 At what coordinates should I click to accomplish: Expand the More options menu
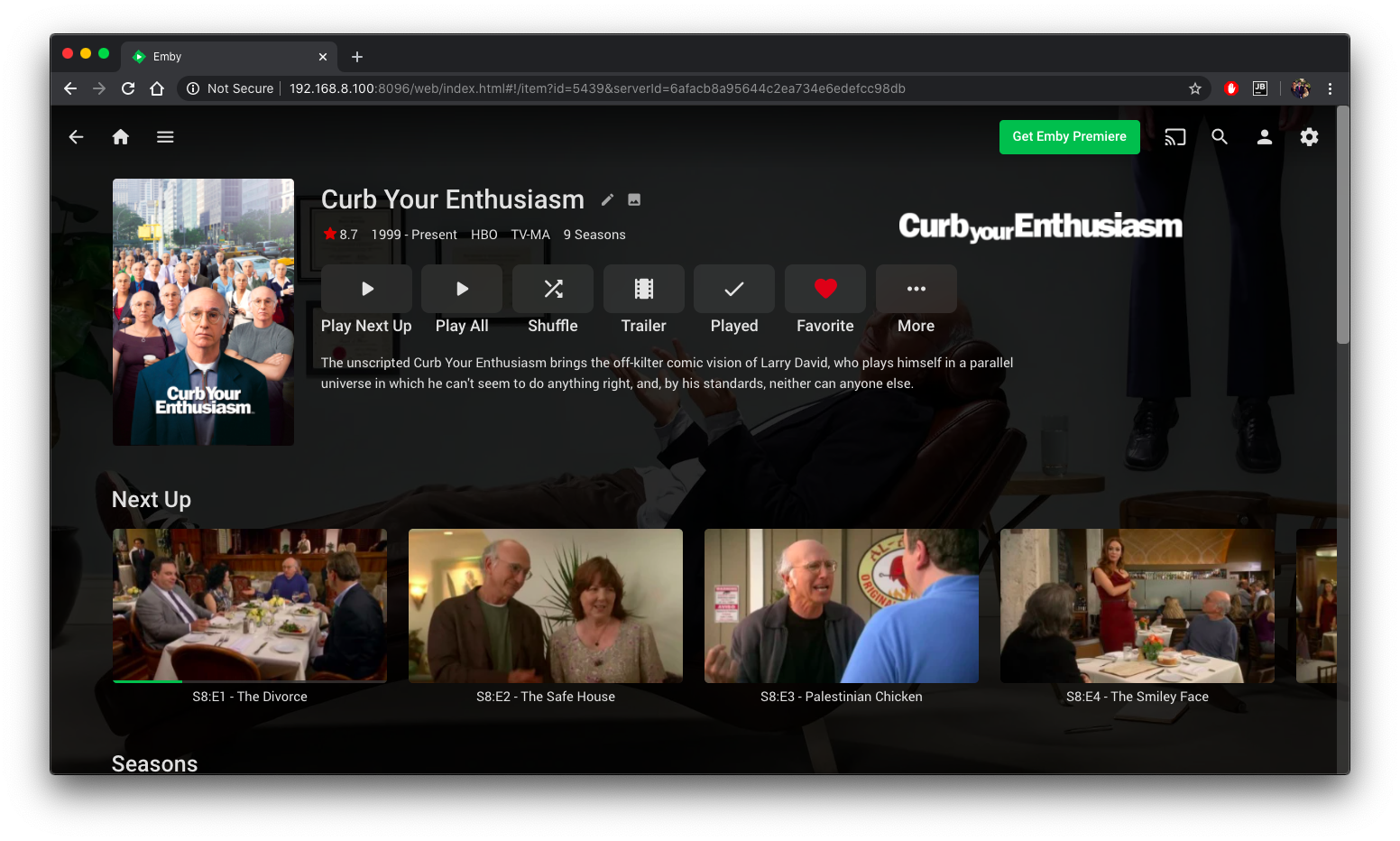point(916,289)
